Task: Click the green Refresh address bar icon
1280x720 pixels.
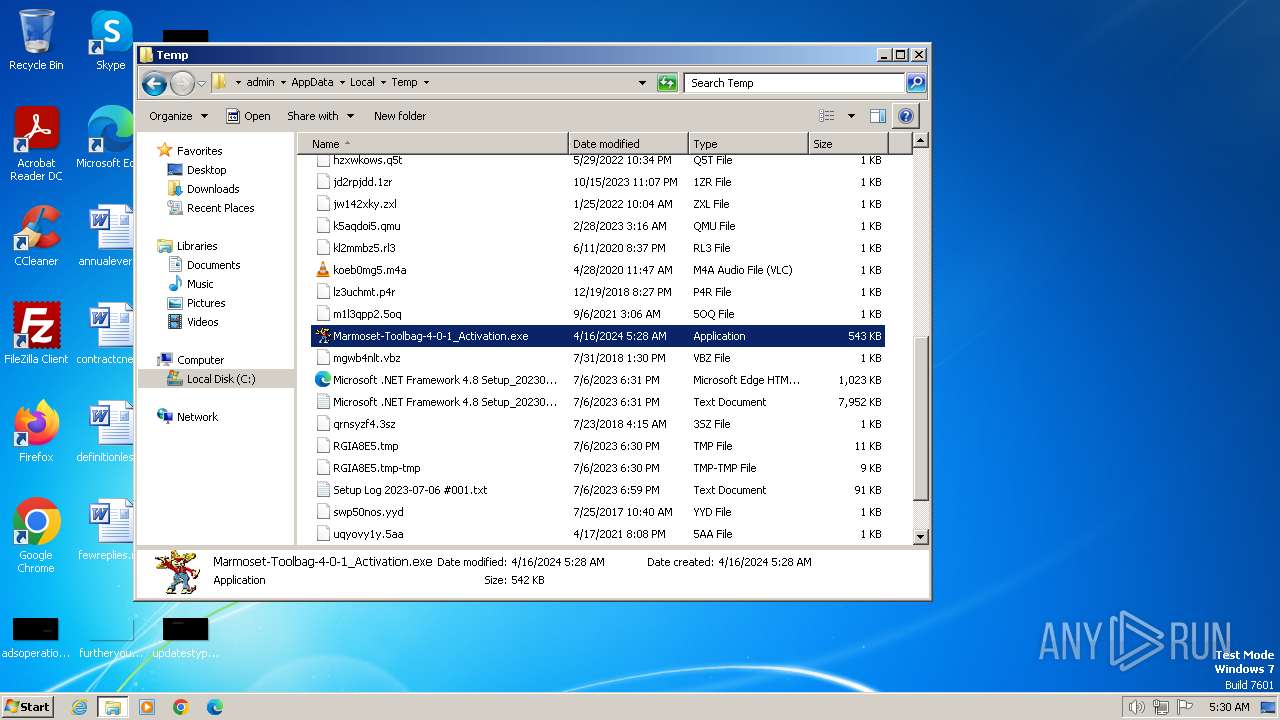Action: pyautogui.click(x=667, y=83)
